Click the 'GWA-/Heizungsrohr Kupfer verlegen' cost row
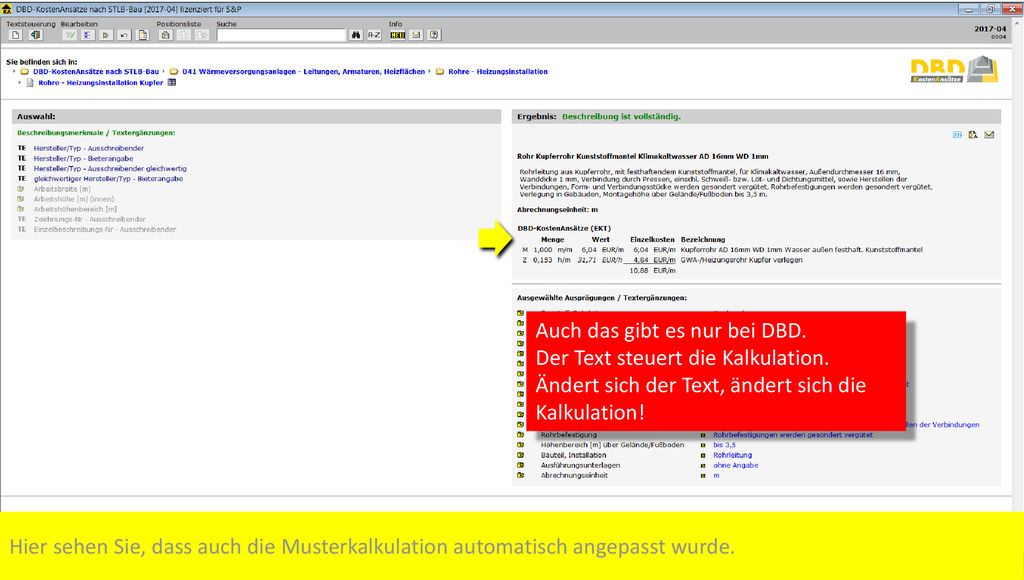Screen dimensions: 1024x580 click(x=662, y=260)
